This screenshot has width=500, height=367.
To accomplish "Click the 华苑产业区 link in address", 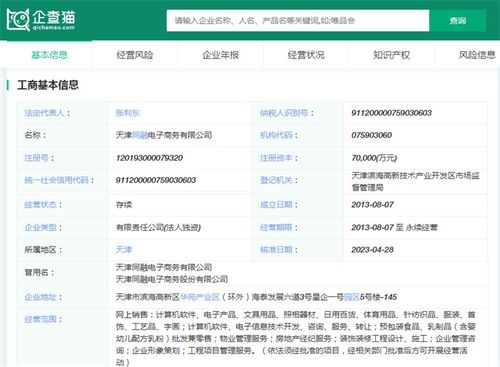I will click(199, 297).
